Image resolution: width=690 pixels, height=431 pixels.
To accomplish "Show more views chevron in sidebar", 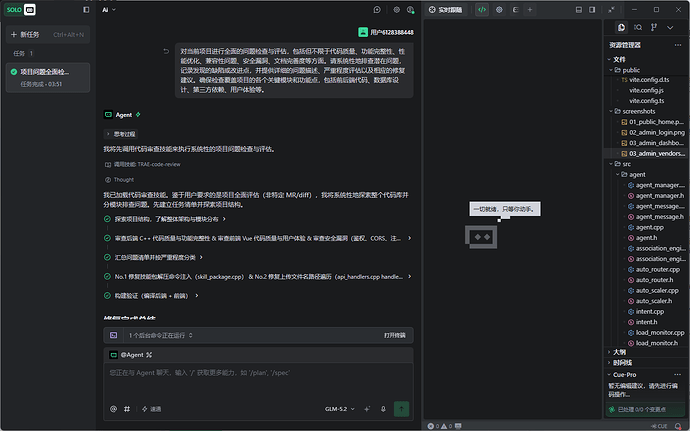I will coord(670,27).
